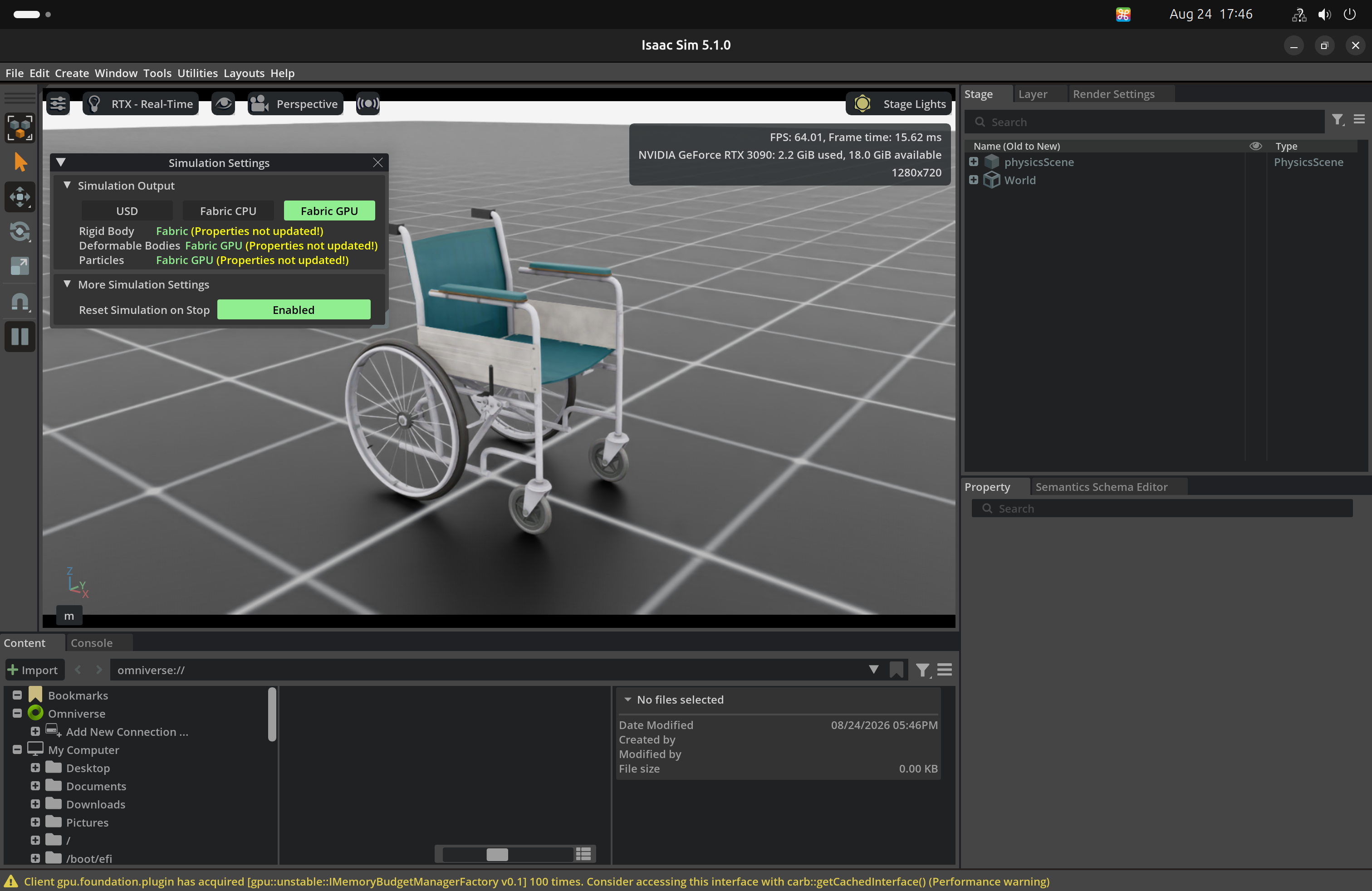Open the system volume indicator
This screenshot has height=891, width=1372.
coord(1324,15)
